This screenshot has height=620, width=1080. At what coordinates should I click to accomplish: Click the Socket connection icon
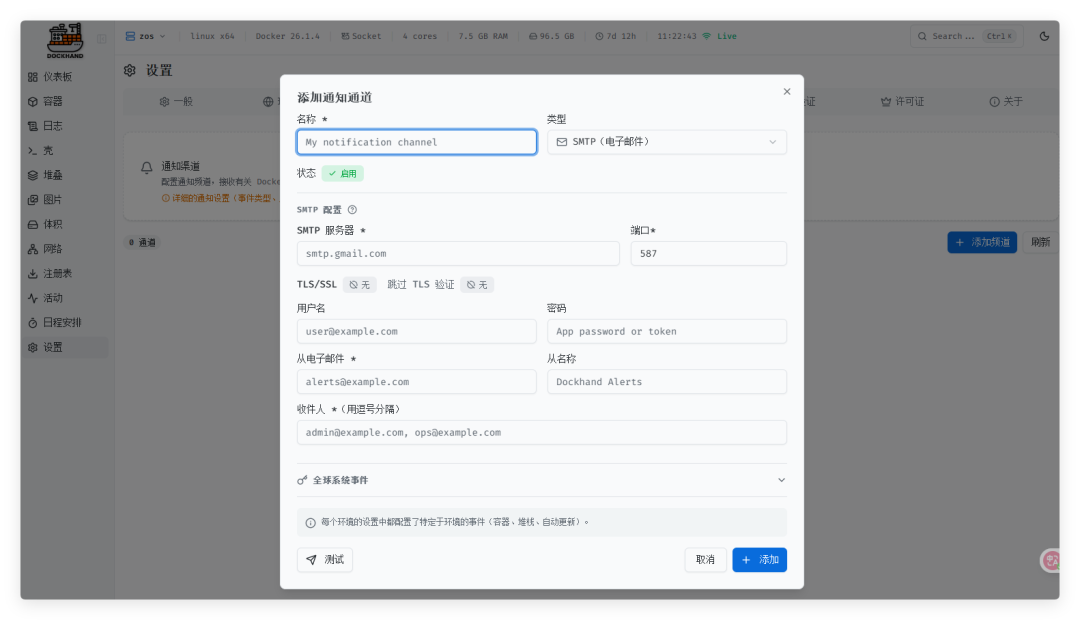345,36
